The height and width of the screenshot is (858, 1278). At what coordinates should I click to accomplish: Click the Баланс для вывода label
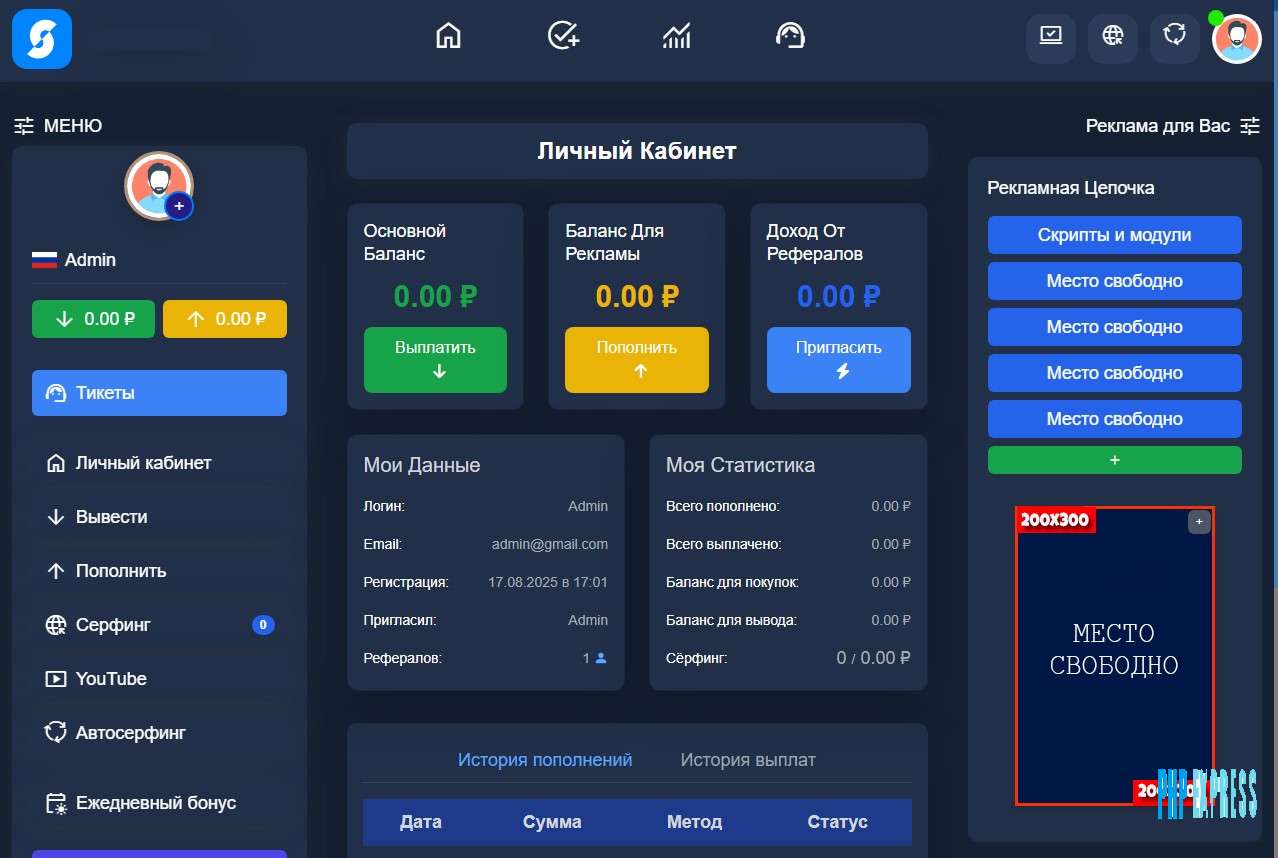point(732,620)
